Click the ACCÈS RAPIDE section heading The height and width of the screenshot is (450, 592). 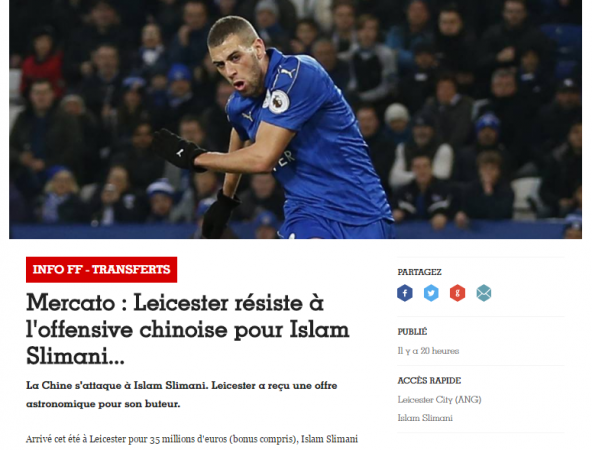coord(429,381)
